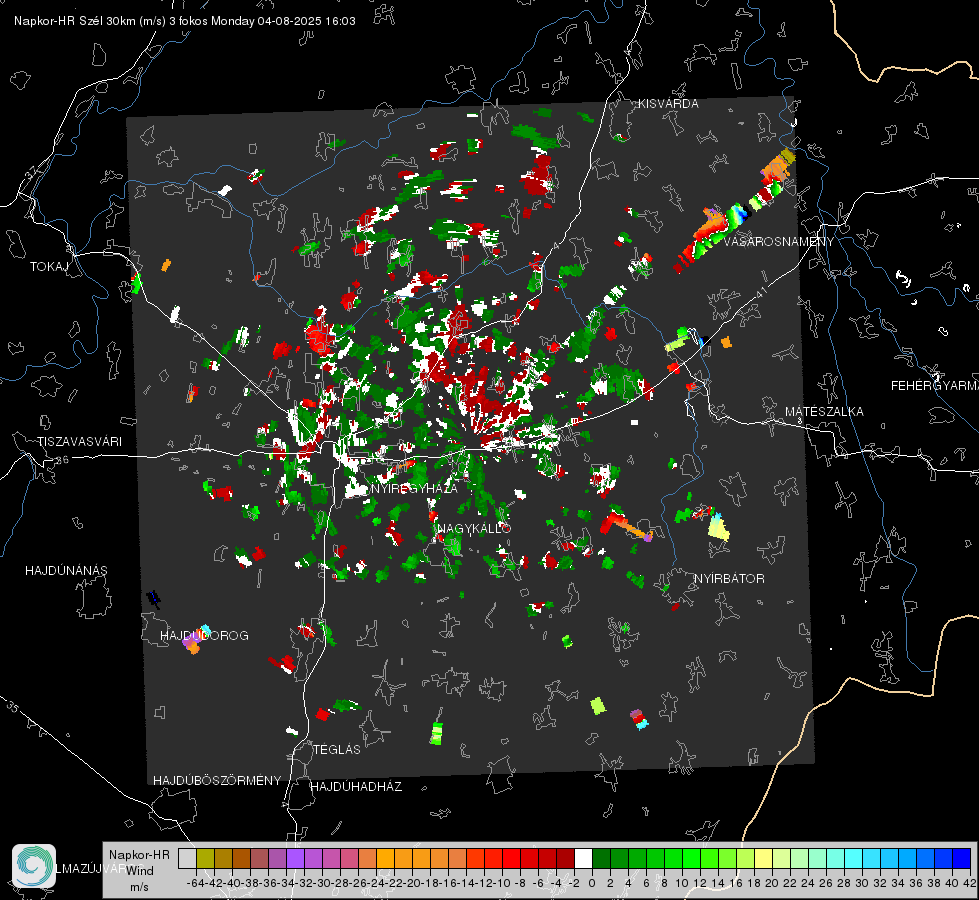Click the VÁSÁROSNAMÉNY town label
This screenshot has width=979, height=900.
coord(779,242)
